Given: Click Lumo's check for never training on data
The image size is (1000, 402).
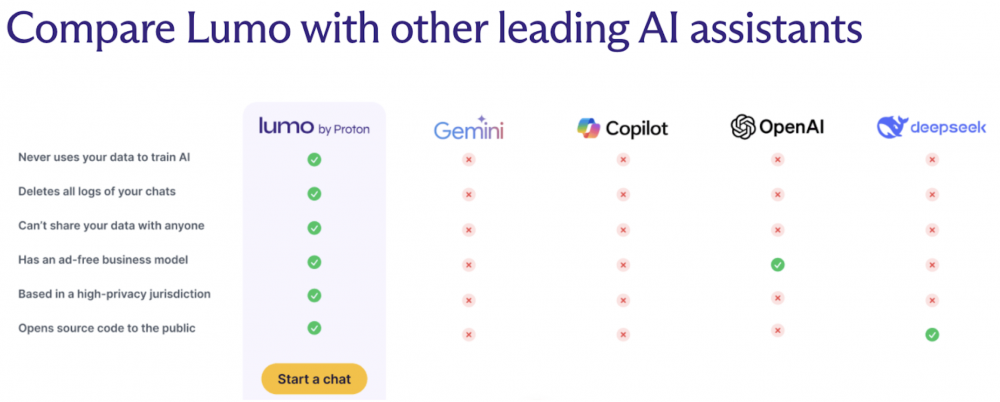Looking at the screenshot, I should point(314,160).
